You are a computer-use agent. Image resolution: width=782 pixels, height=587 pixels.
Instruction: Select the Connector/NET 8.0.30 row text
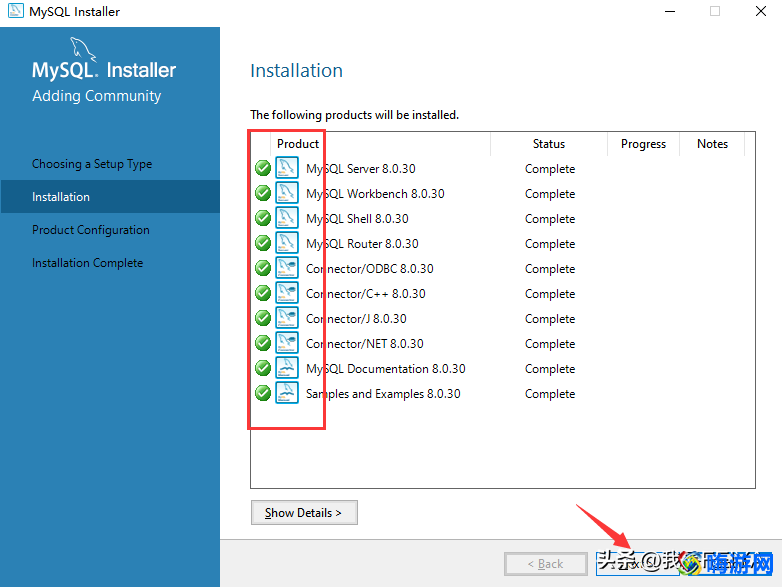(365, 343)
